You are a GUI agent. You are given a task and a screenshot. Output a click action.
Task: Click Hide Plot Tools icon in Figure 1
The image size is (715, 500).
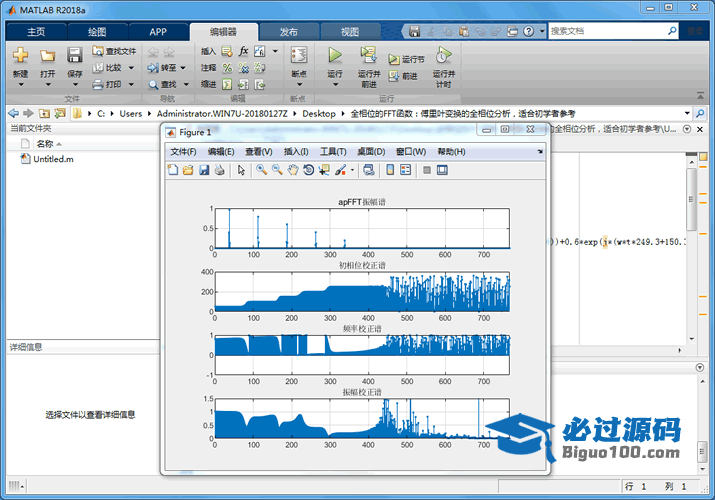(427, 170)
